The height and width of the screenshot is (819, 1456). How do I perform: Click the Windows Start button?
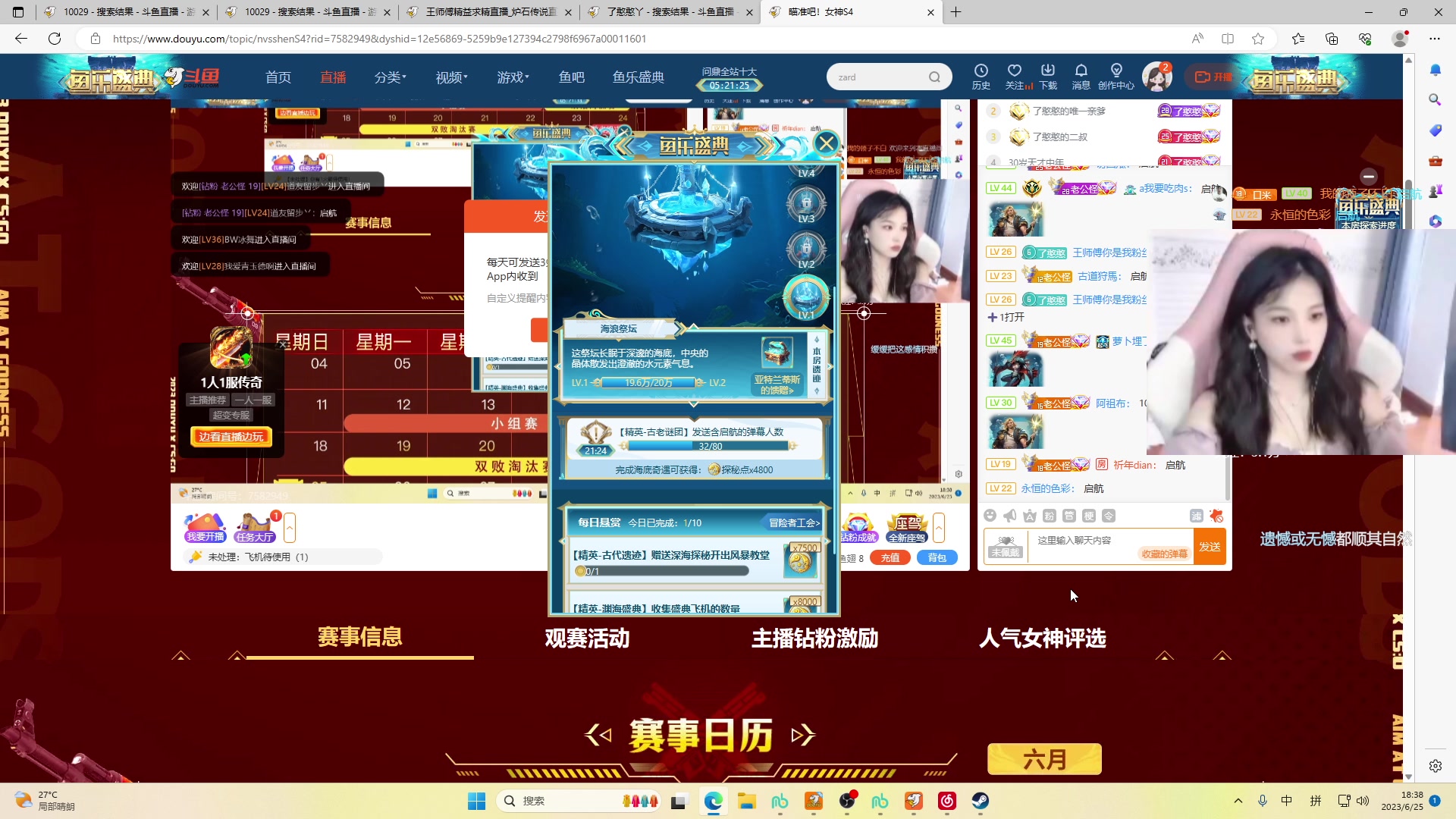coord(476,801)
